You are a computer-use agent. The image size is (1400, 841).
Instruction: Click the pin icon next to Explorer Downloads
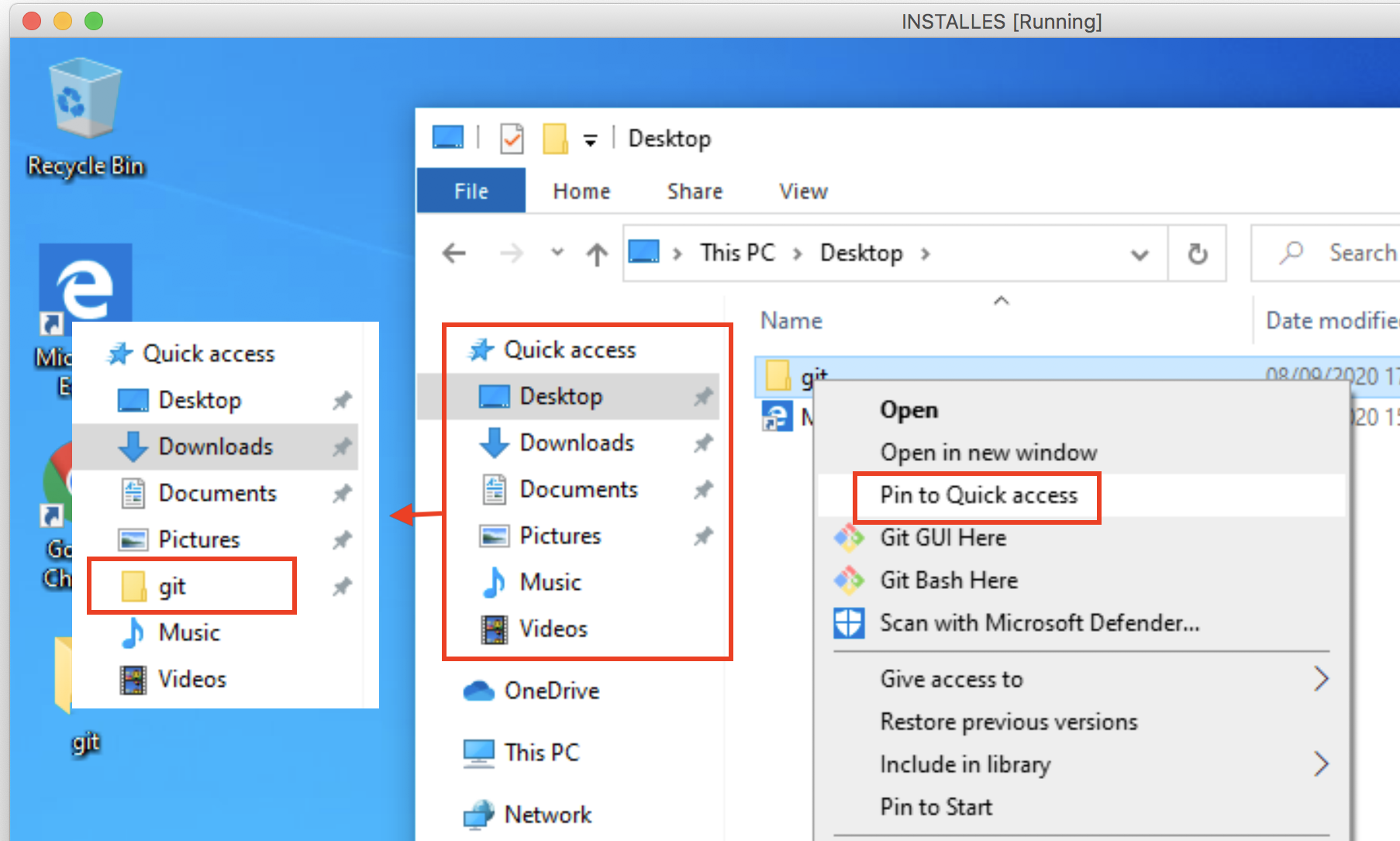tap(703, 443)
